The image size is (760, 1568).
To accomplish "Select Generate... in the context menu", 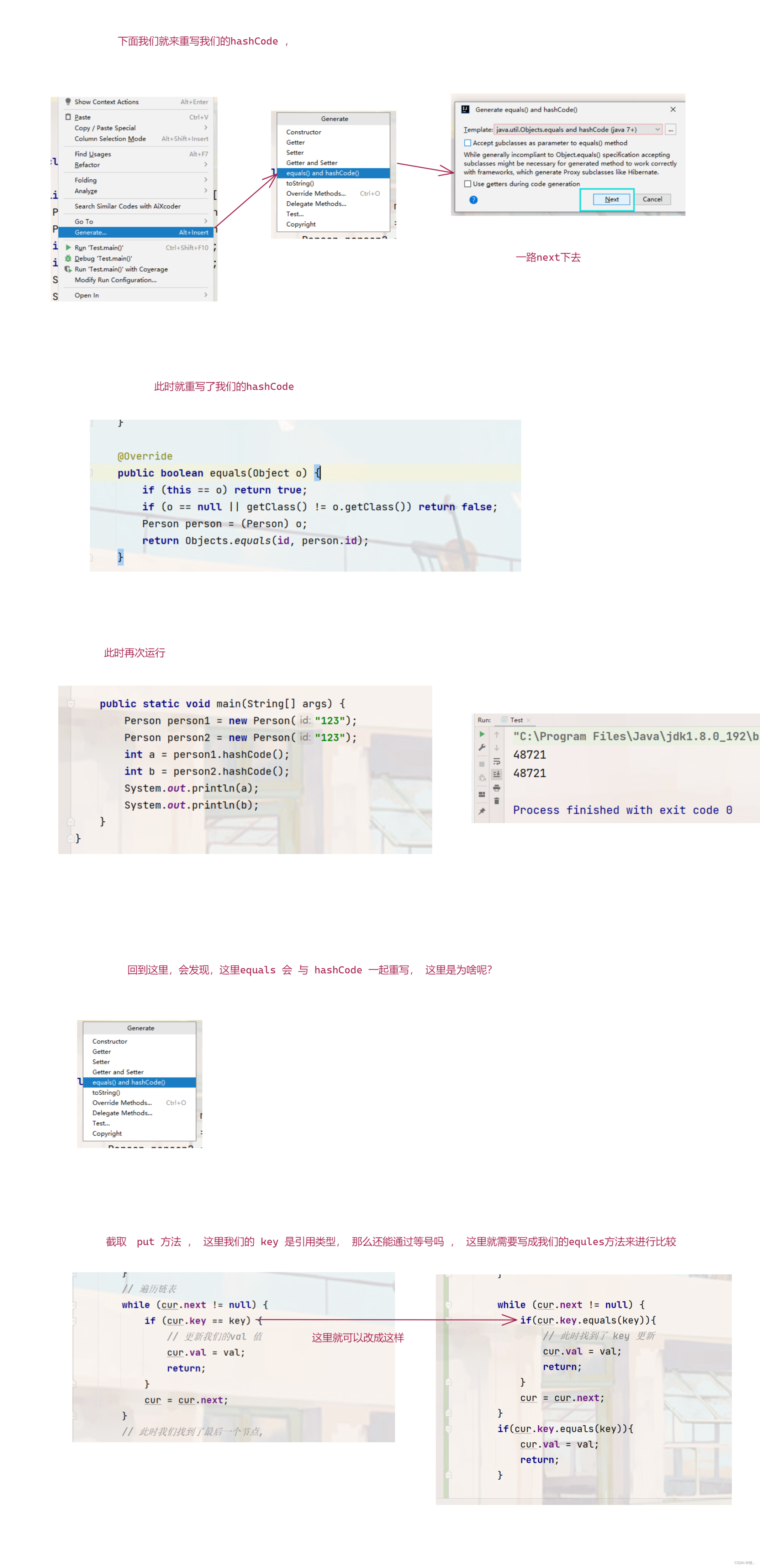I will 91,232.
